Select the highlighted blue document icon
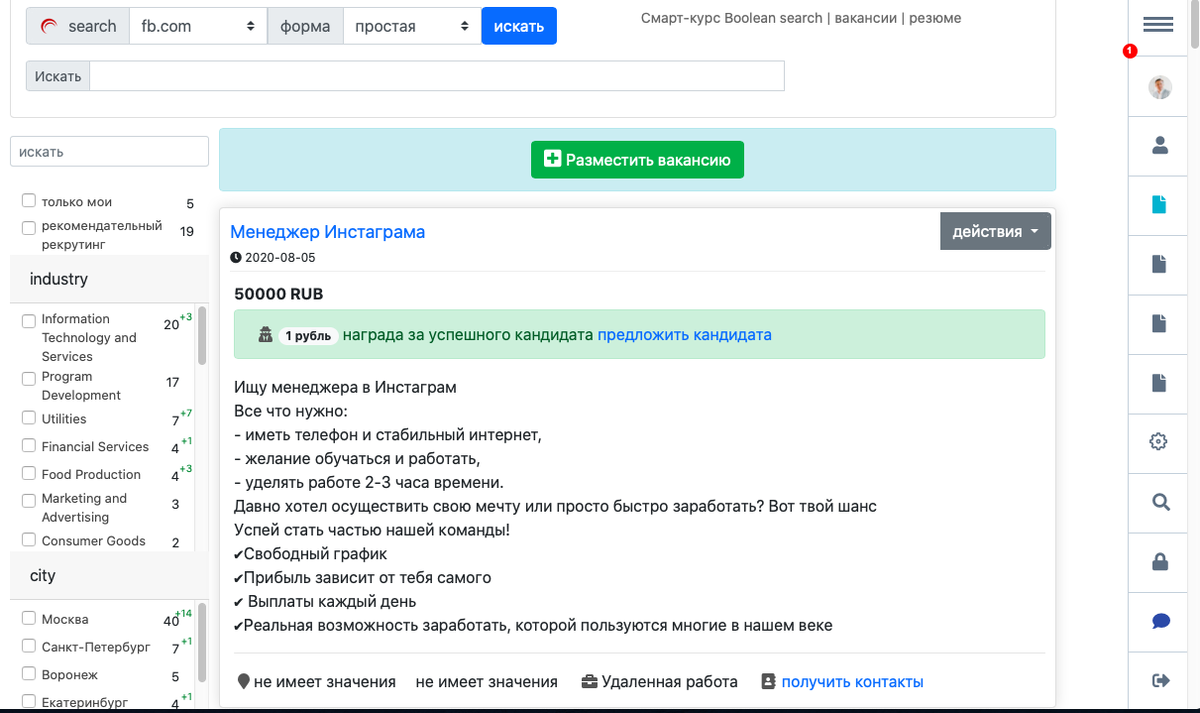The width and height of the screenshot is (1200, 713). tap(1157, 204)
